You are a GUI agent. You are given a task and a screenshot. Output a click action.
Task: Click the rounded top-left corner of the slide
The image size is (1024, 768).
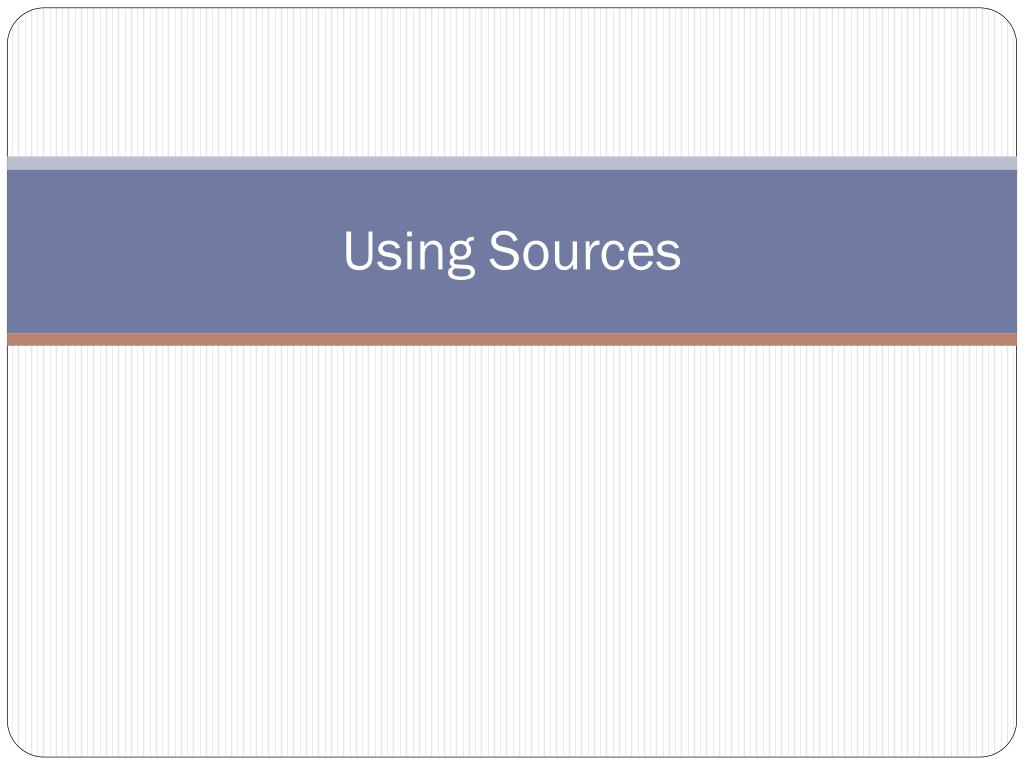[18, 19]
